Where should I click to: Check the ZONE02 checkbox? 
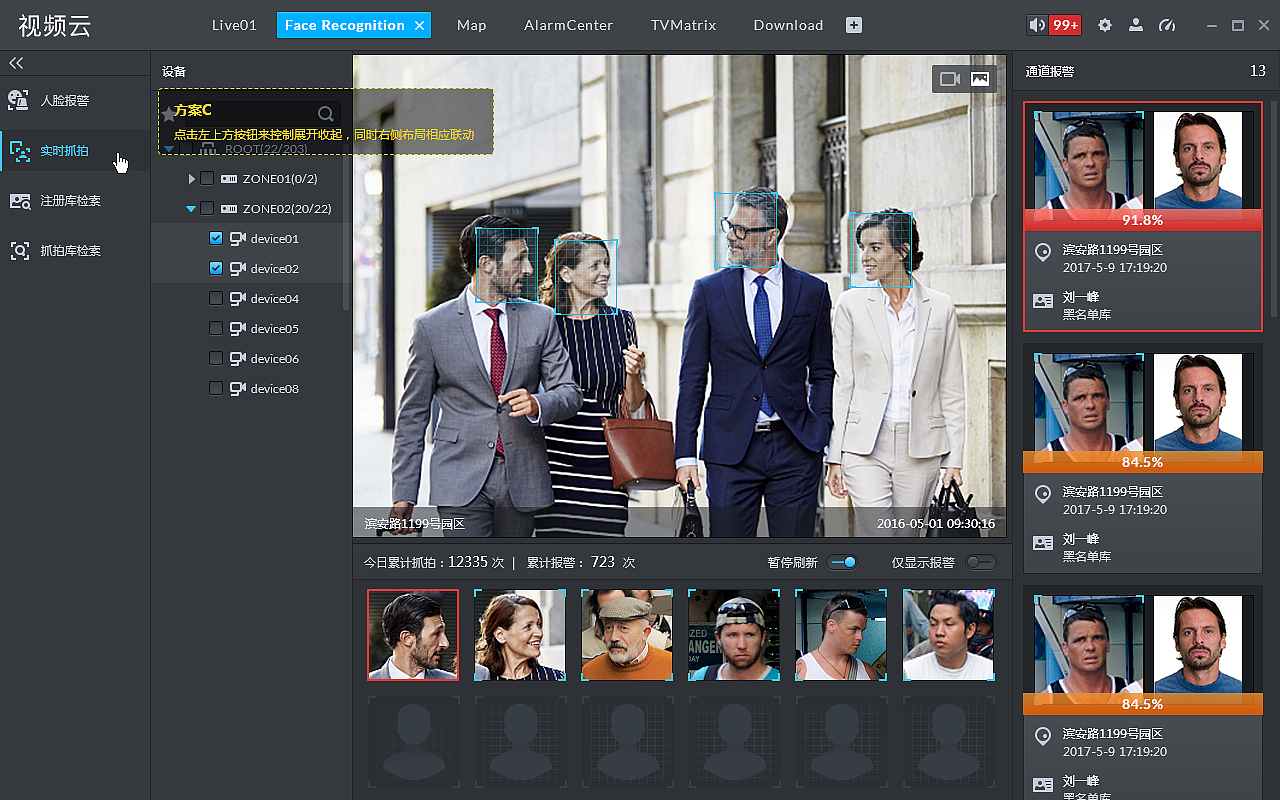(x=207, y=209)
